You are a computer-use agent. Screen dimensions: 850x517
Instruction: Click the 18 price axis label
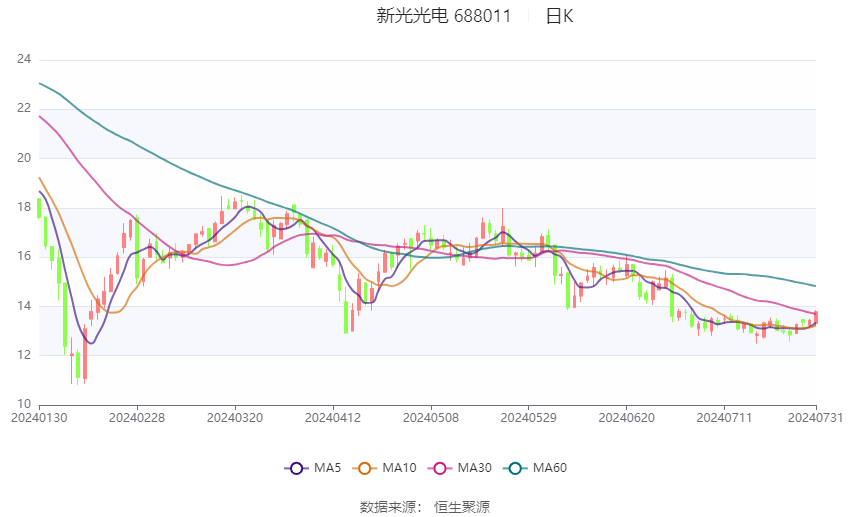24,207
